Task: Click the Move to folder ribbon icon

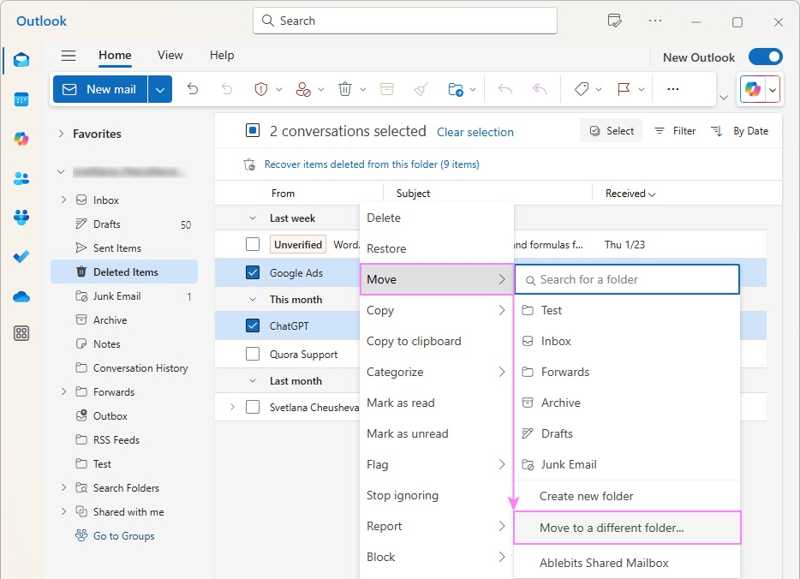Action: 457,89
